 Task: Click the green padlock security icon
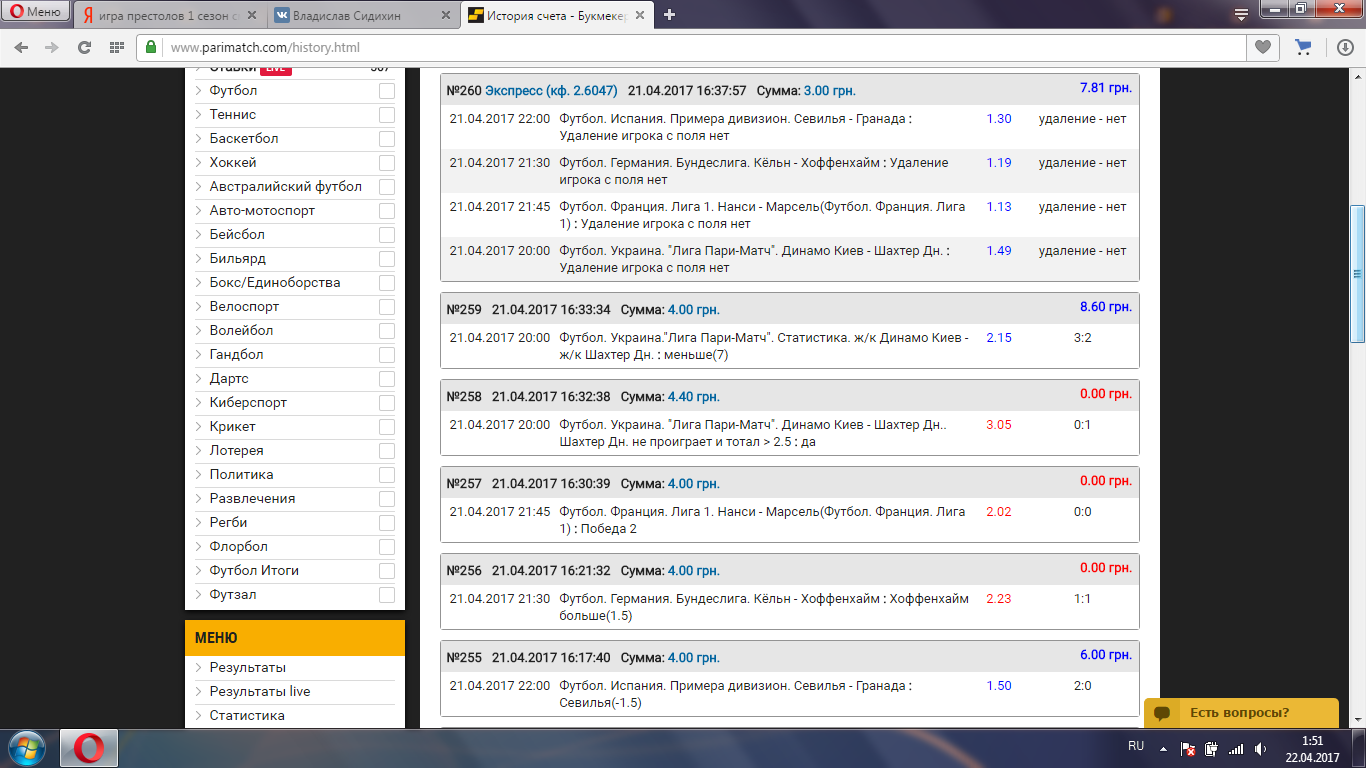click(x=151, y=47)
